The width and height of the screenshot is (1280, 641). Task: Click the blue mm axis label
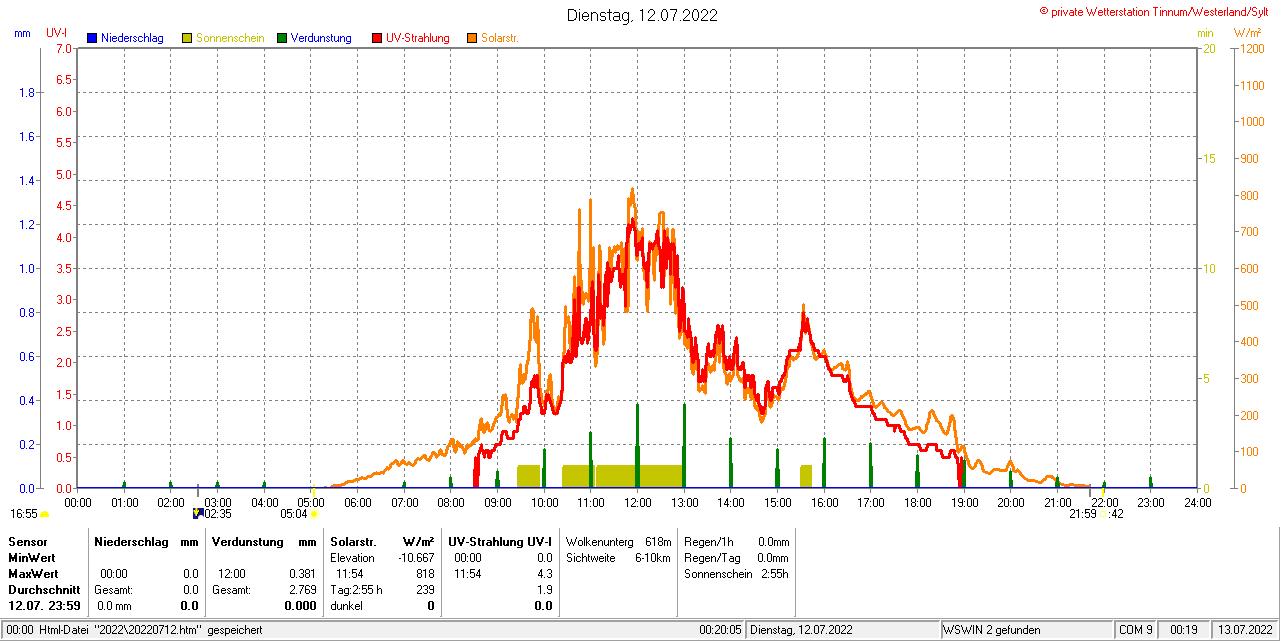coord(23,33)
